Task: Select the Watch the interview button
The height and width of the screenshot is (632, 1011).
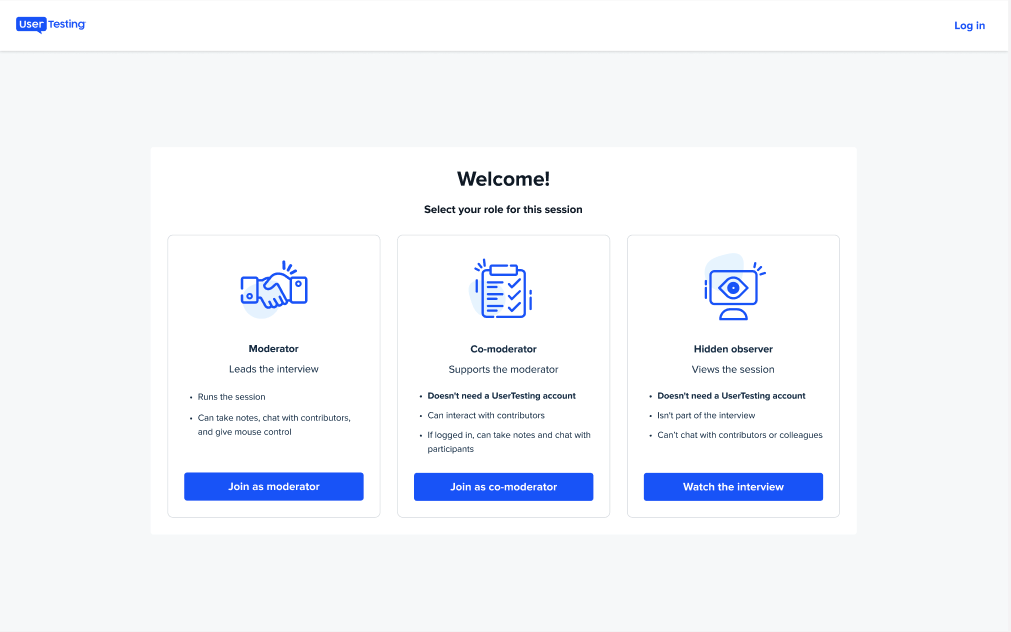Action: [733, 487]
